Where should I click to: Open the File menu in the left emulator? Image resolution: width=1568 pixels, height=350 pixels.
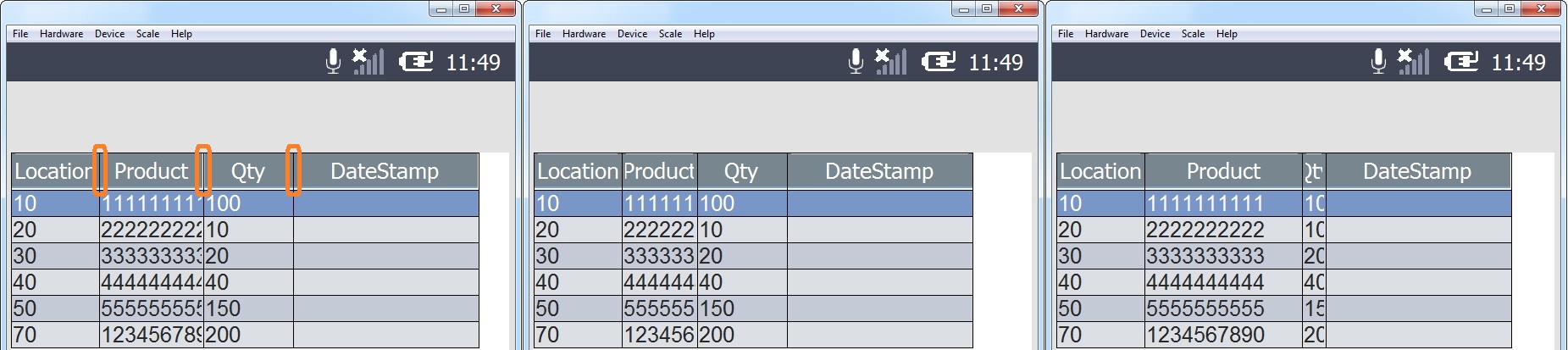[x=20, y=34]
